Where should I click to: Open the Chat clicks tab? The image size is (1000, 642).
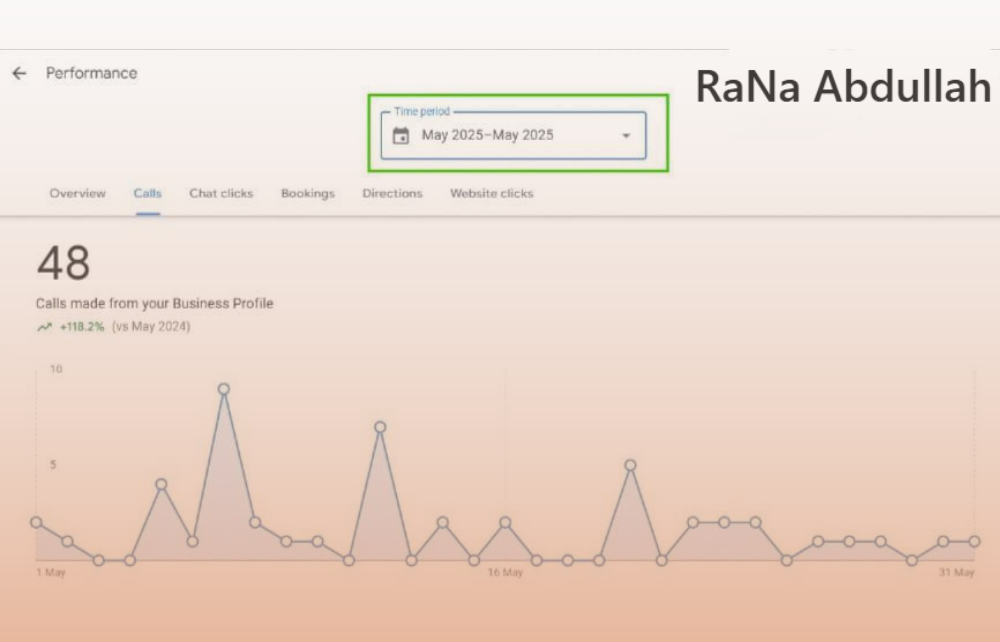pos(221,194)
